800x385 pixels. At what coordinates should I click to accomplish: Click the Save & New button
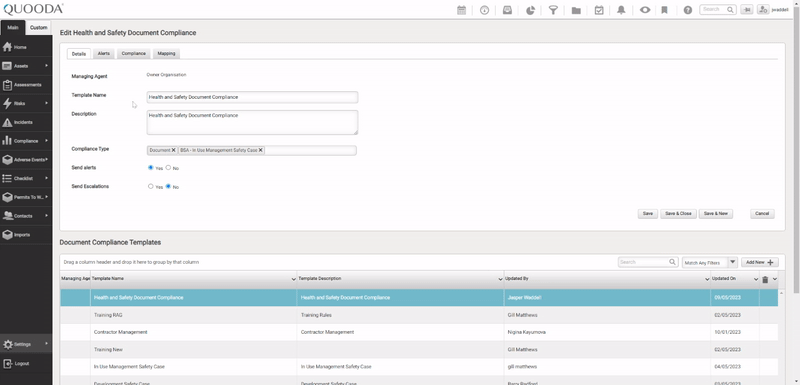pos(716,214)
